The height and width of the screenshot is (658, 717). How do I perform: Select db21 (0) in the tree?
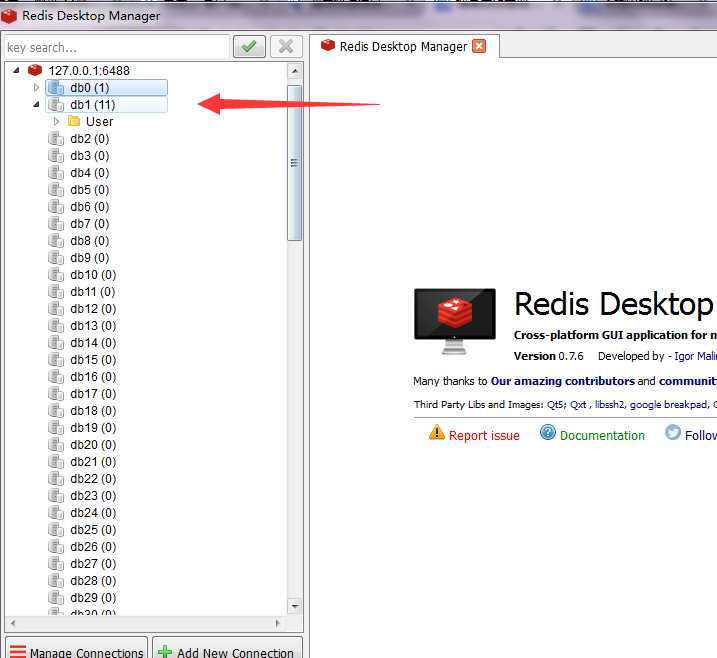[93, 461]
